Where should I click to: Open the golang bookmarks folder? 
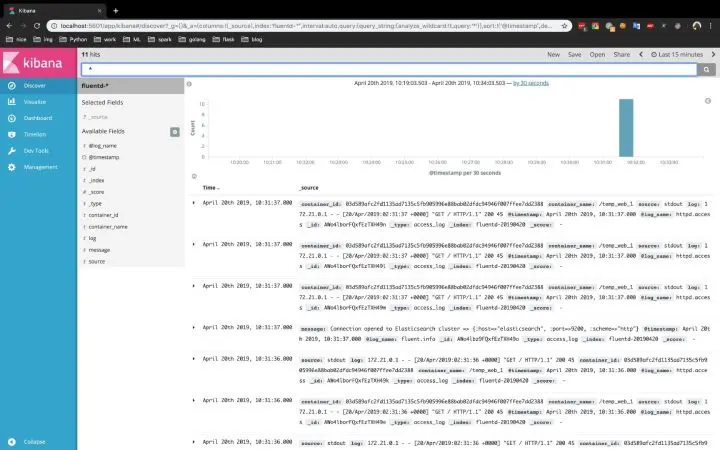192,39
